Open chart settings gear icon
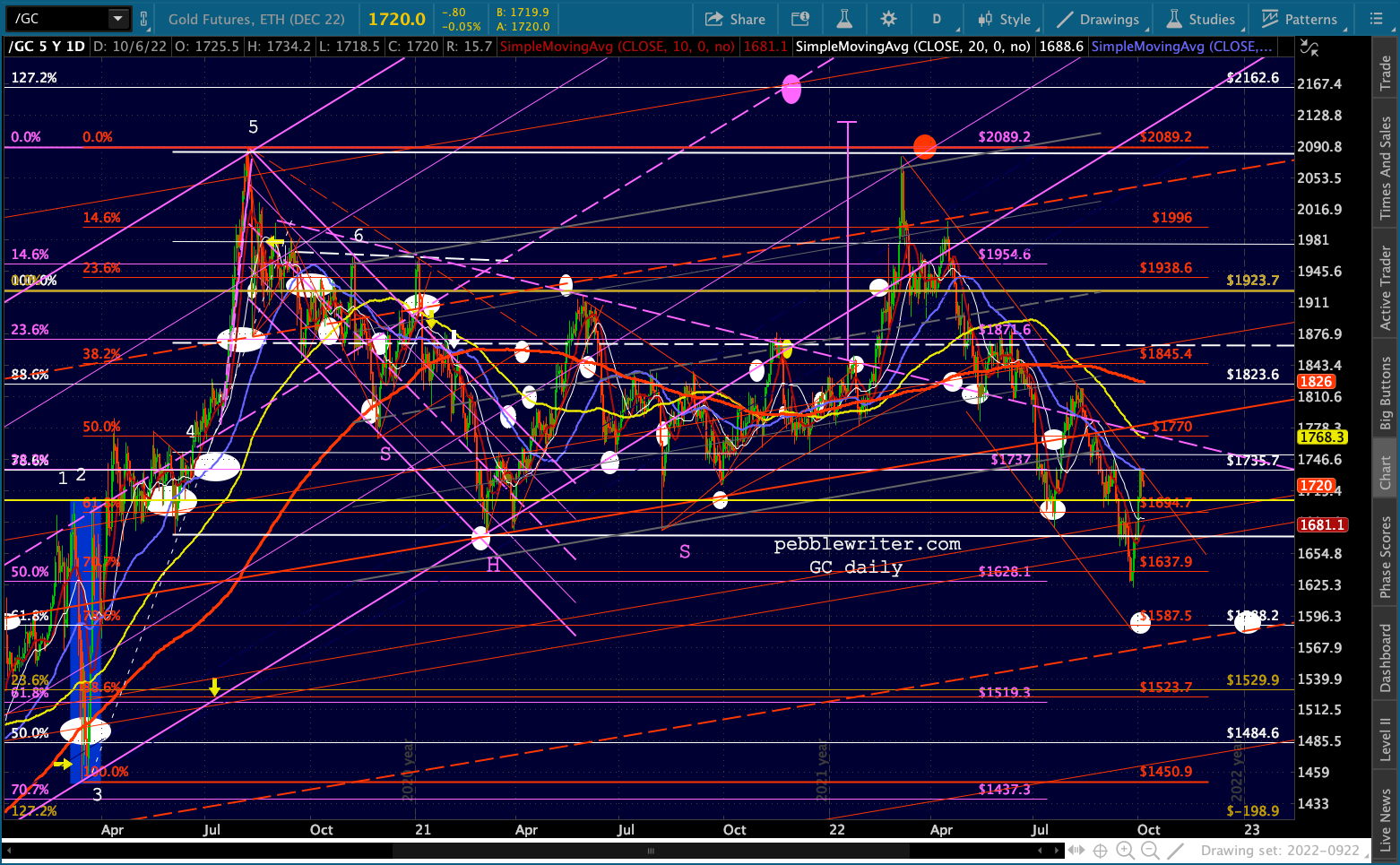The height and width of the screenshot is (865, 1400). 888,19
